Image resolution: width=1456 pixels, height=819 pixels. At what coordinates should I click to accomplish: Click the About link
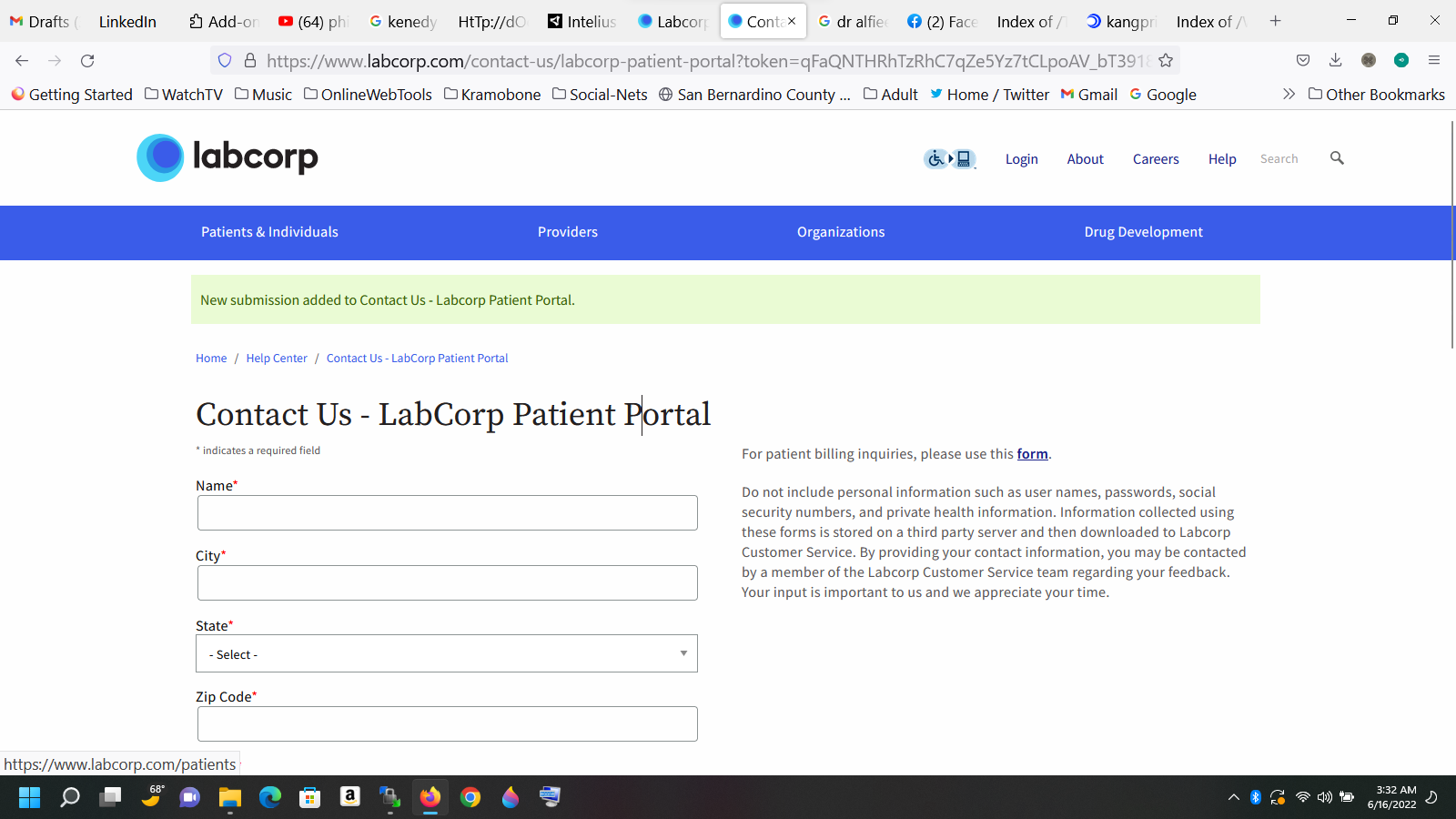pyautogui.click(x=1085, y=158)
